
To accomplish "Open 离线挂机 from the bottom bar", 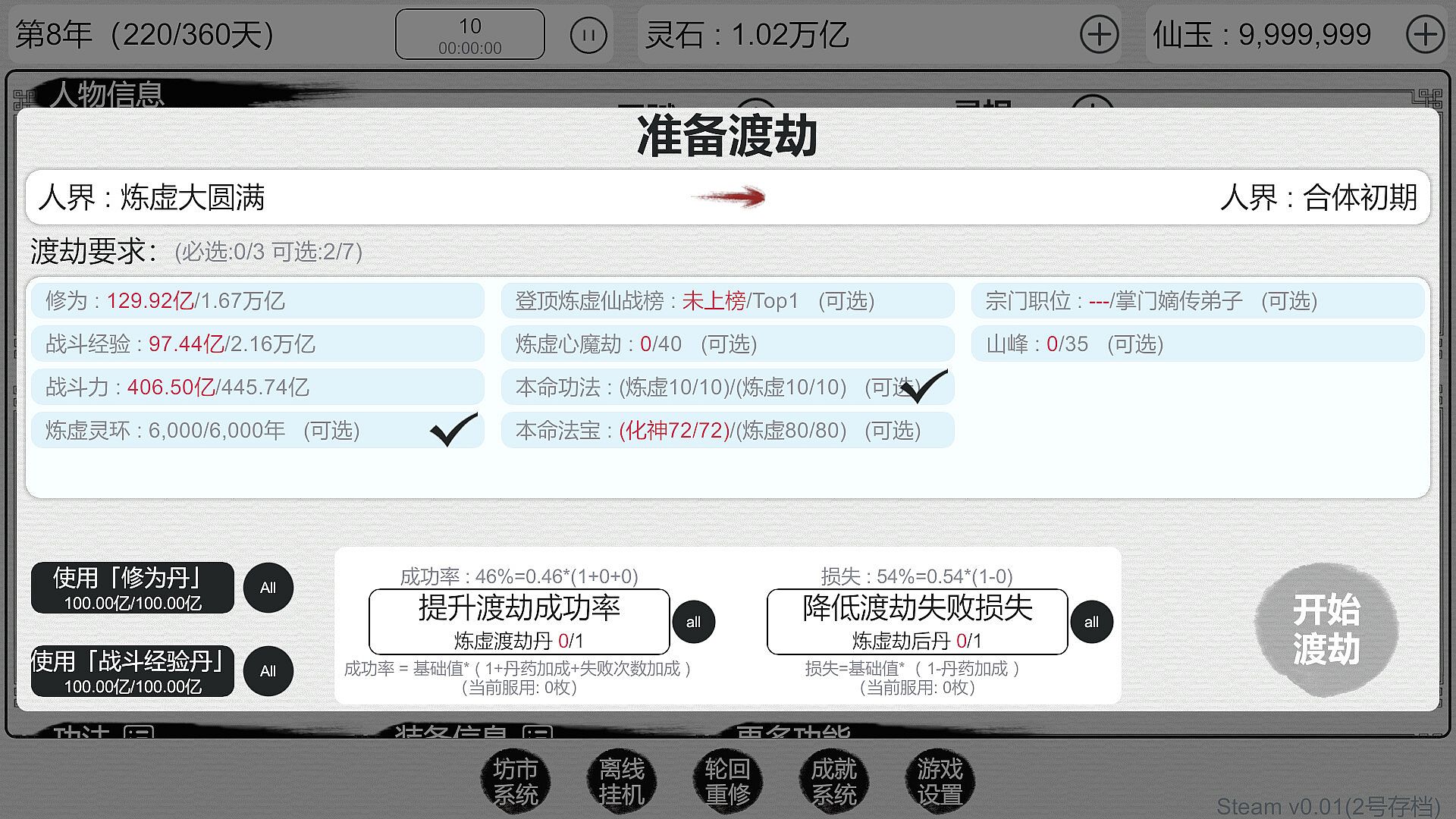I will [x=621, y=781].
